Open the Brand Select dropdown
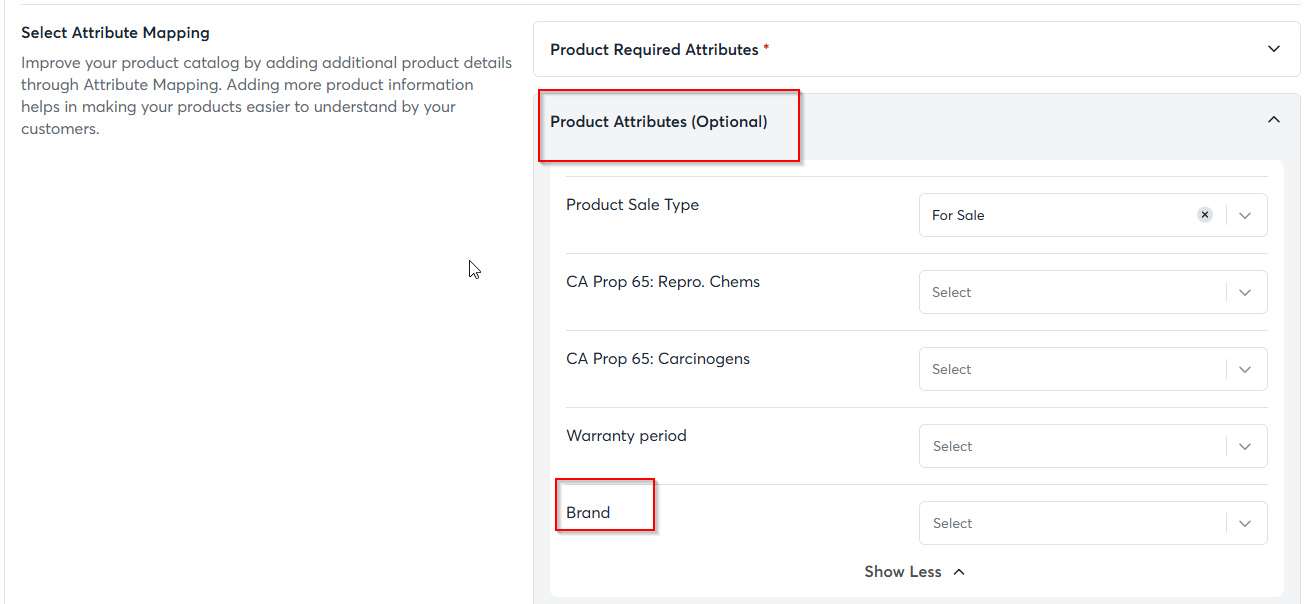 [1245, 523]
